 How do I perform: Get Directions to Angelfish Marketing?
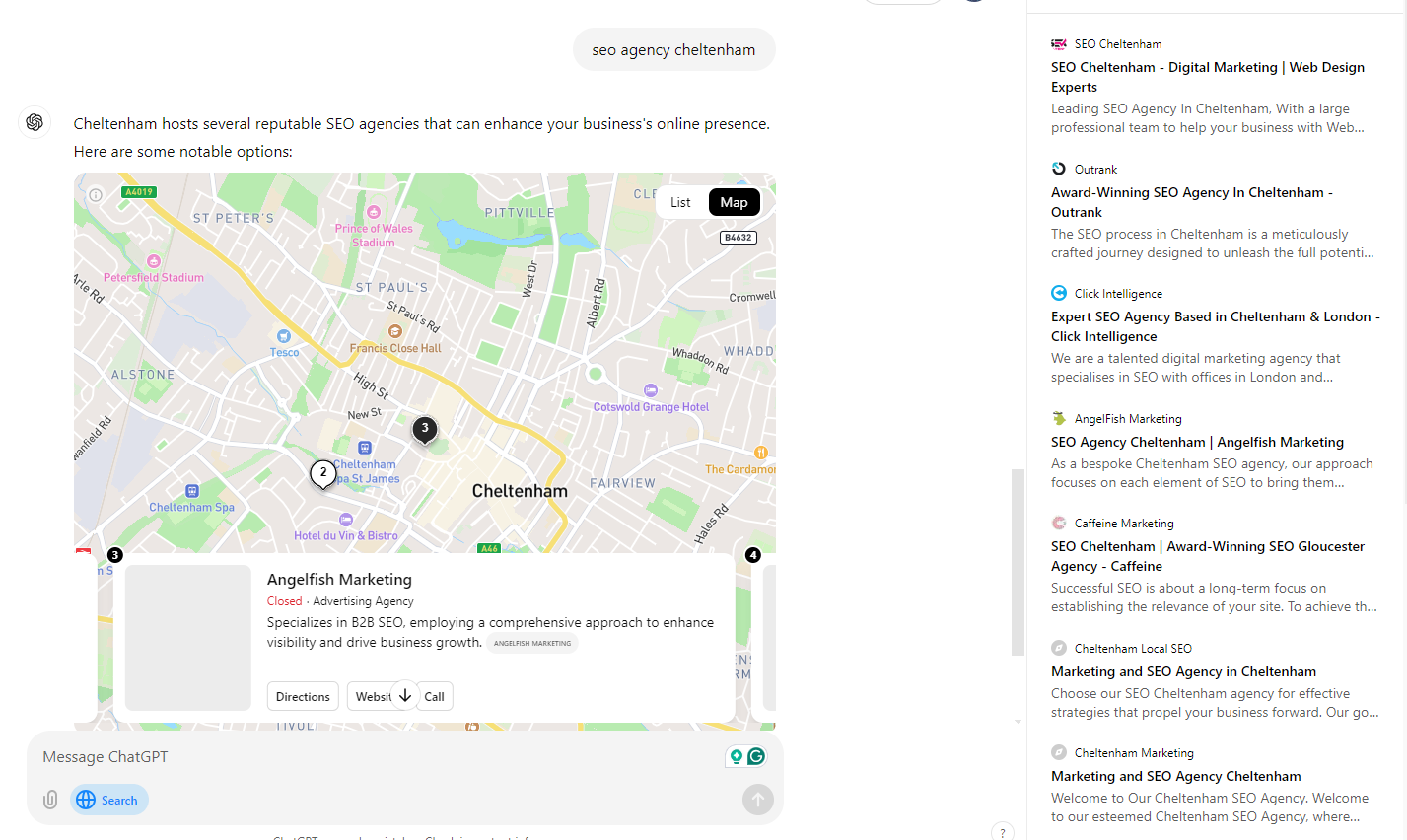[x=303, y=696]
